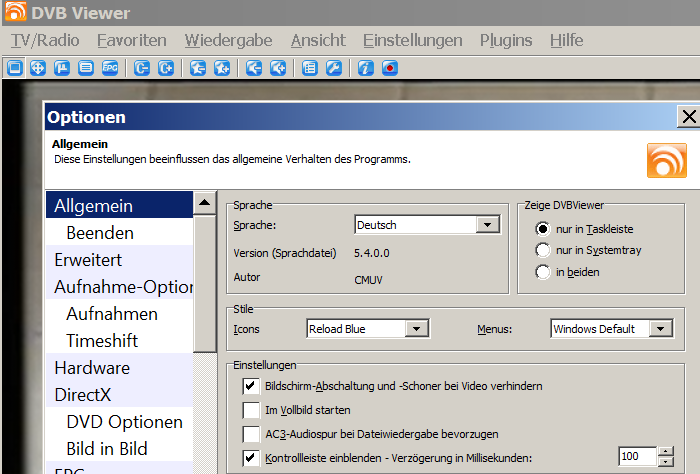Enable 'Im Vollbild starten' checkbox
Image resolution: width=700 pixels, height=474 pixels.
click(251, 410)
